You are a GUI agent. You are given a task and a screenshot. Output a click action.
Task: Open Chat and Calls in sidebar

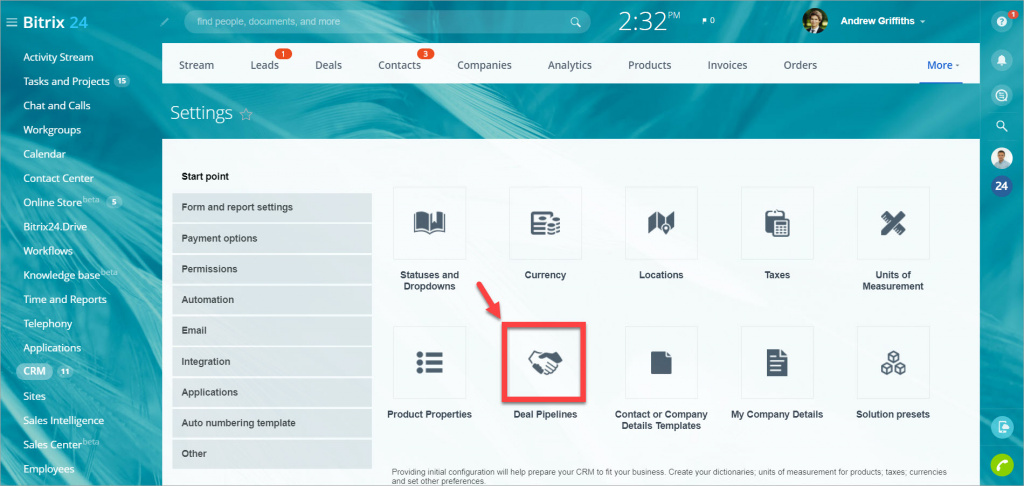point(57,105)
